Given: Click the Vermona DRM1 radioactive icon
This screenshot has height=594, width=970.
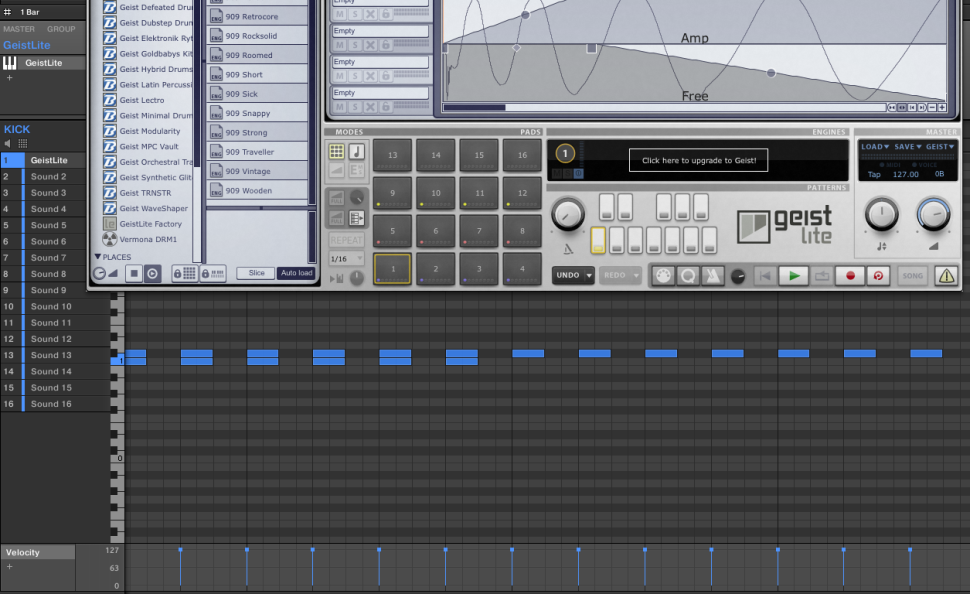Looking at the screenshot, I should point(110,240).
